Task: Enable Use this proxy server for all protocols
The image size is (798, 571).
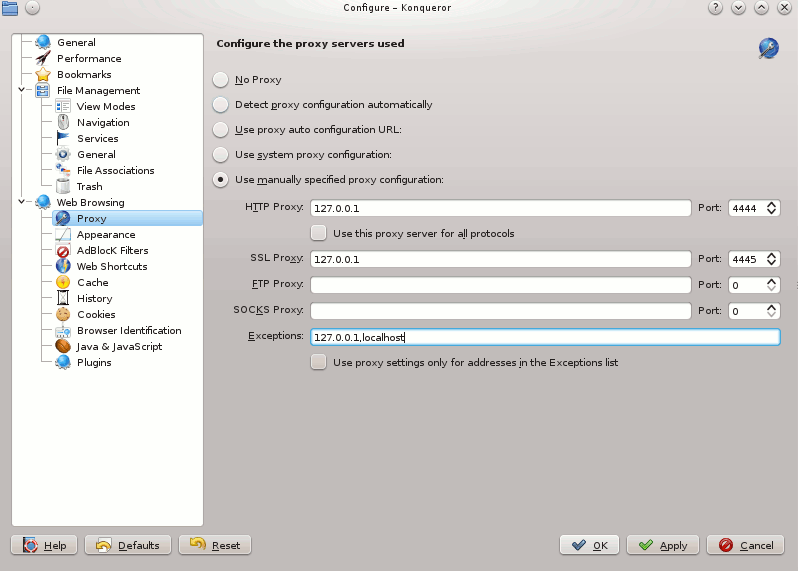Action: tap(319, 233)
